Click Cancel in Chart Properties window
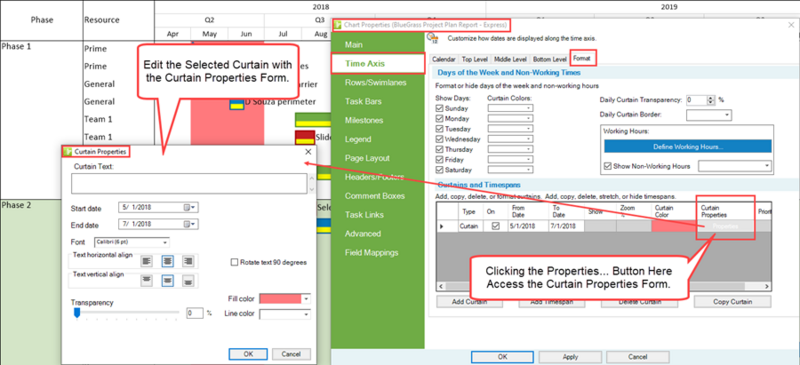The height and width of the screenshot is (365, 800). pos(638,356)
